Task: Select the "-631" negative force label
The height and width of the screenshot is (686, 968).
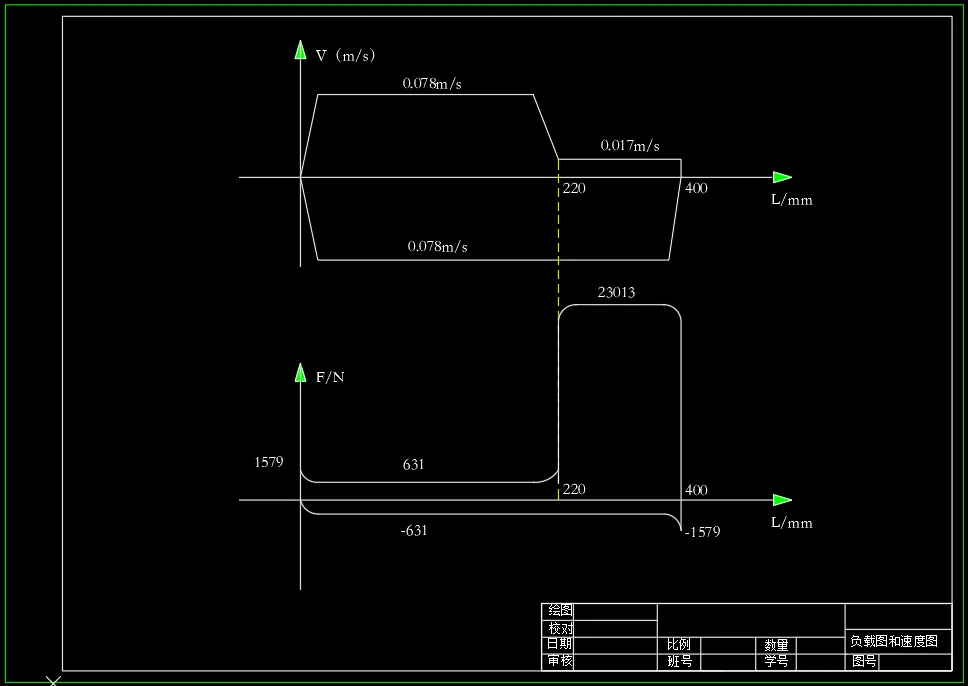Action: pos(414,530)
